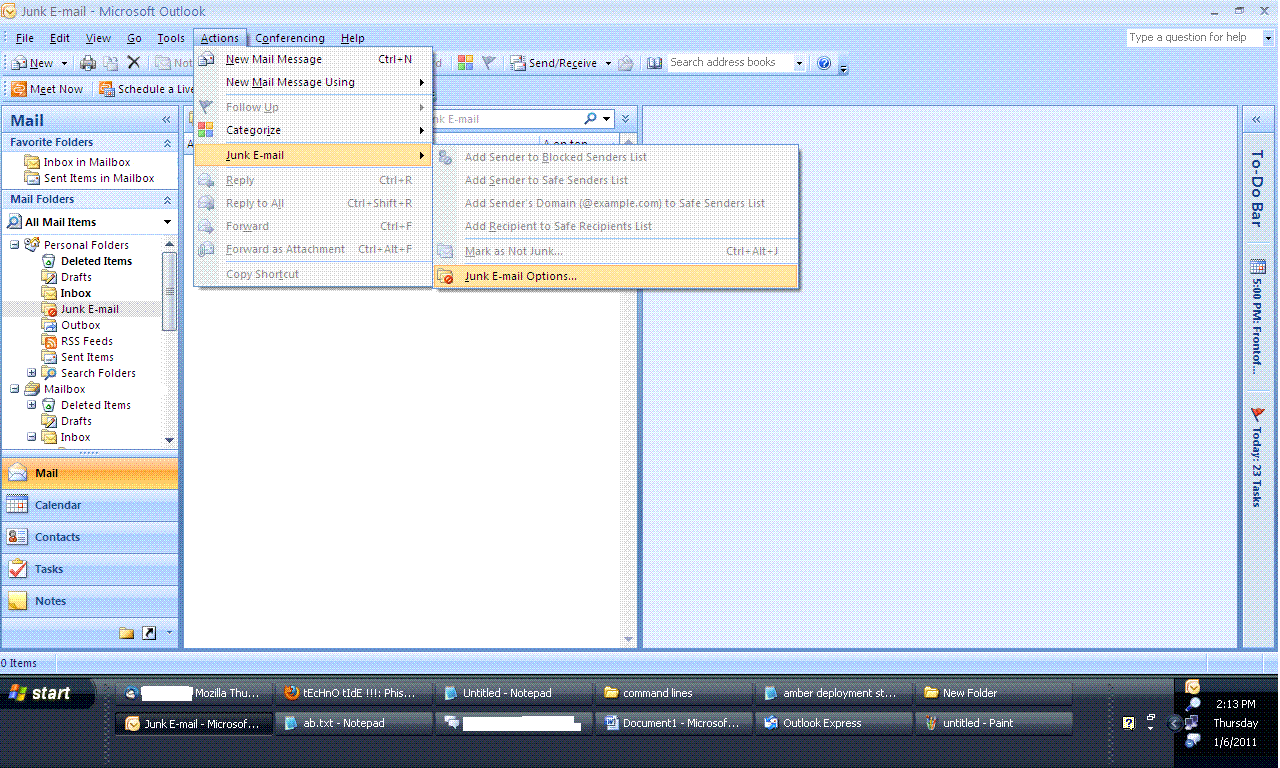Expand Mailbox Deleted Items node
Viewport: 1280px width, 768px height.
[x=32, y=405]
